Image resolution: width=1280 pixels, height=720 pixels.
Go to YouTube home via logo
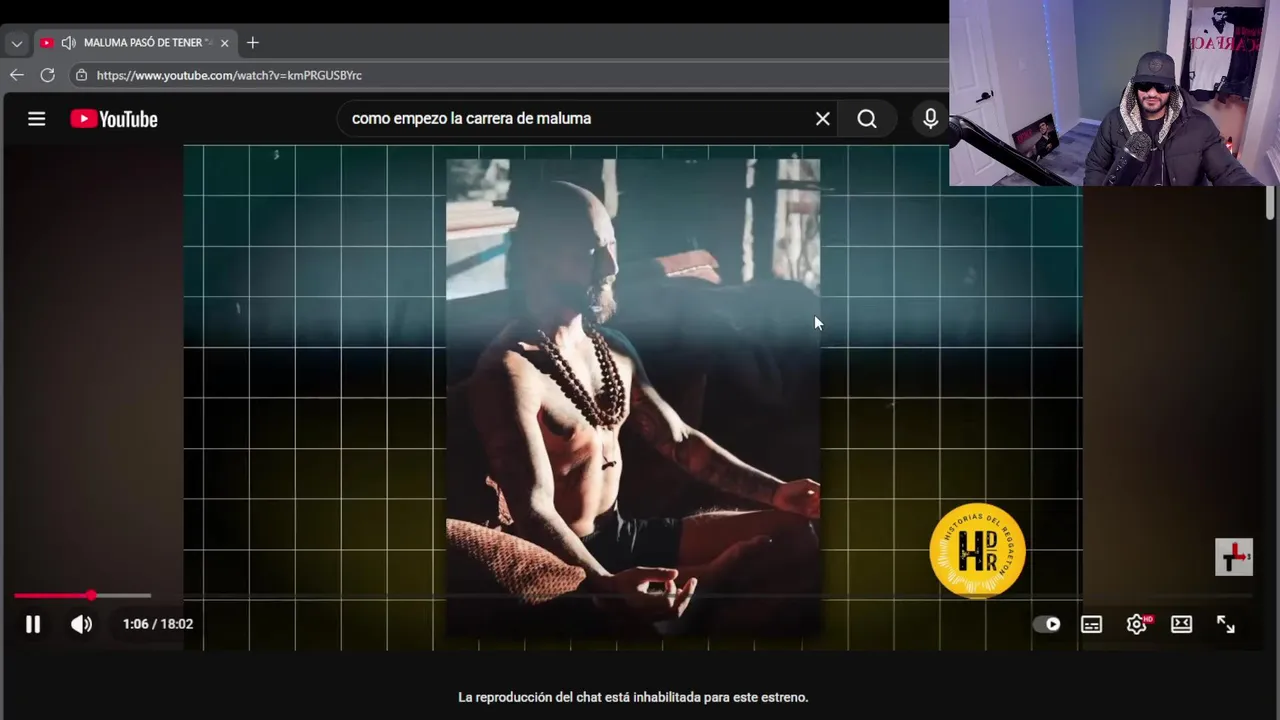click(x=114, y=119)
